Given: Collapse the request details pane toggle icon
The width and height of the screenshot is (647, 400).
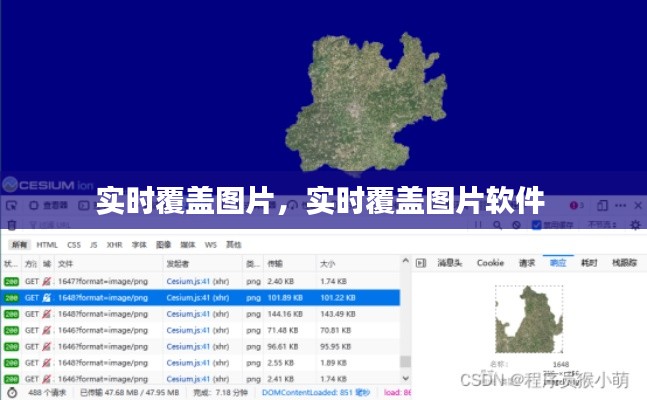Looking at the screenshot, I should [x=421, y=263].
